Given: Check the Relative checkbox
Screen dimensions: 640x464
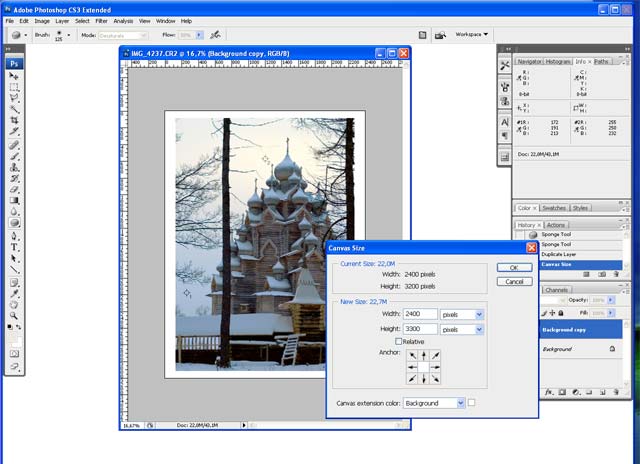Looking at the screenshot, I should 399,341.
